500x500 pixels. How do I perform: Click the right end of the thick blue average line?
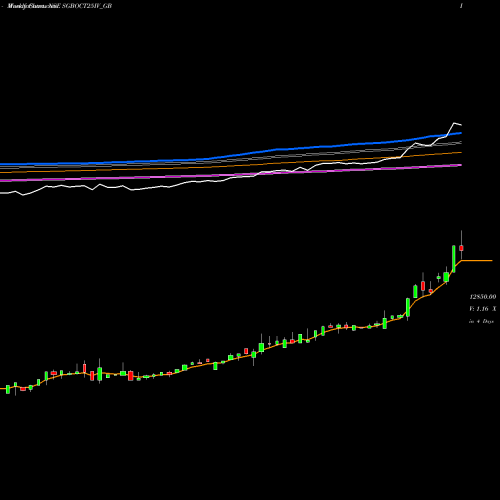click(x=460, y=133)
